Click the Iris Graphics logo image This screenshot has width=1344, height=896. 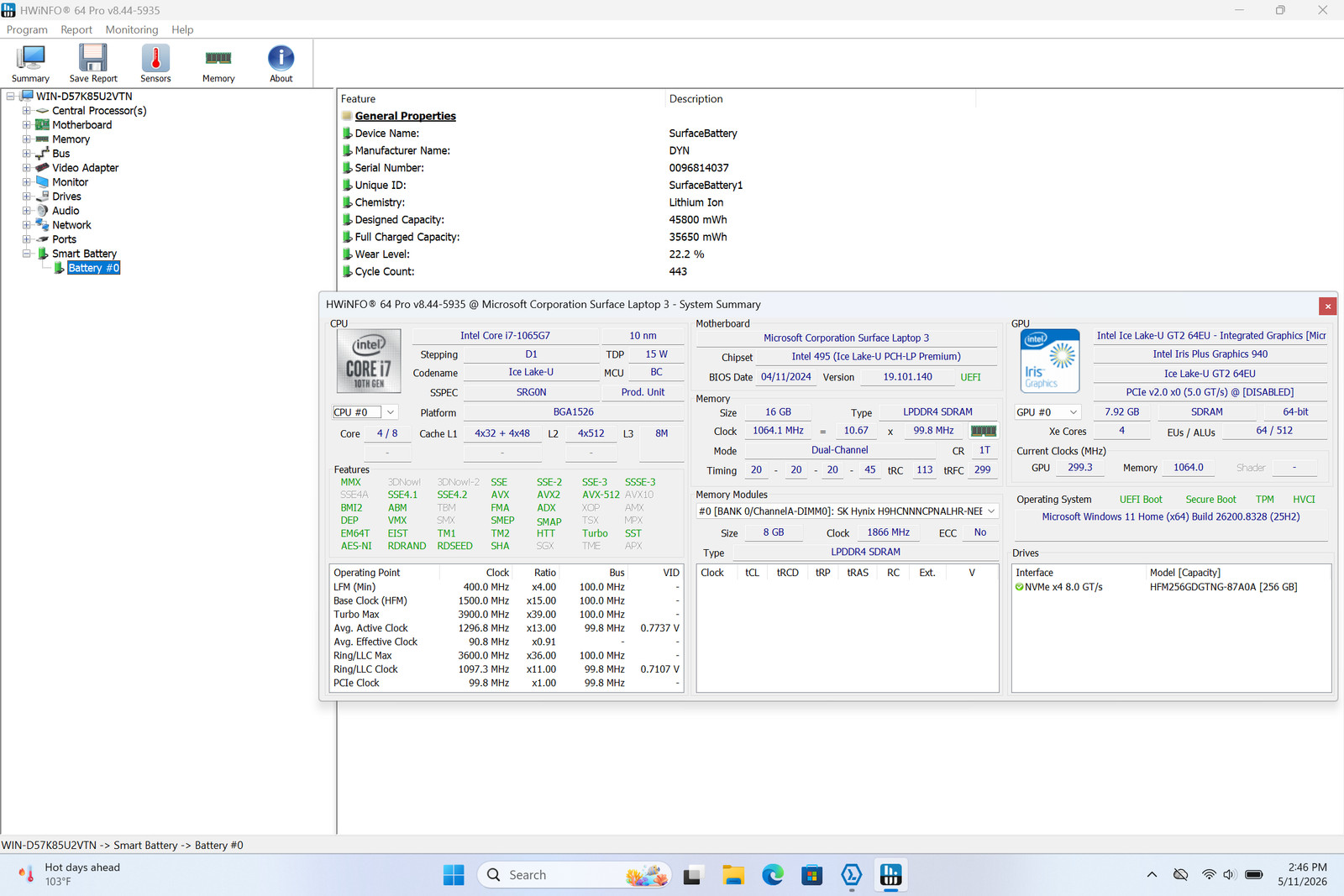coord(1050,361)
